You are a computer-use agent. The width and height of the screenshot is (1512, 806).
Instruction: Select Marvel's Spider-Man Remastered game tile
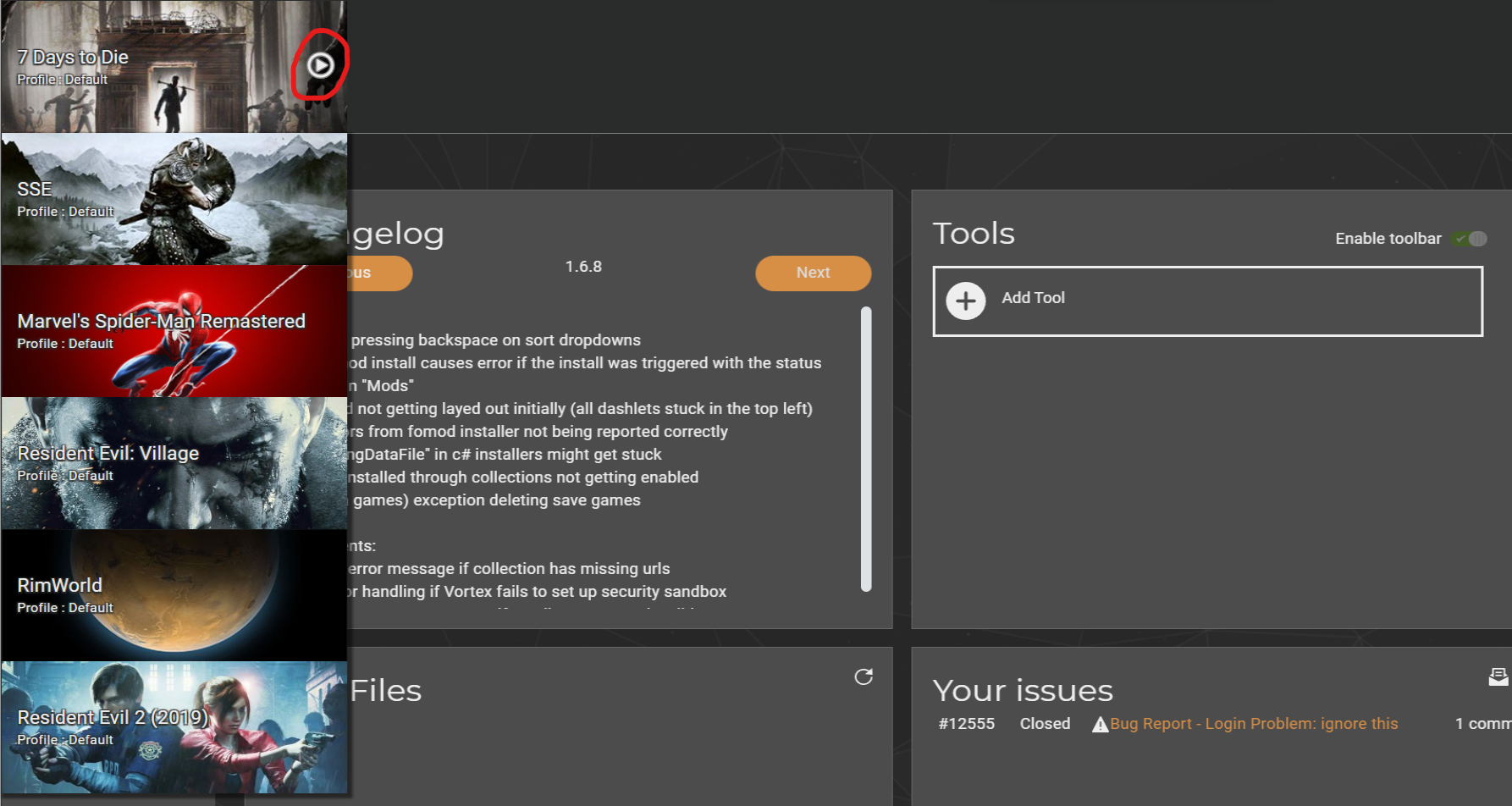click(174, 329)
